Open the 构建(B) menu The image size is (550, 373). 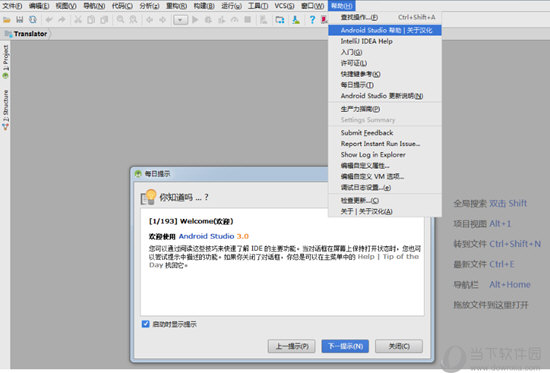(204, 6)
